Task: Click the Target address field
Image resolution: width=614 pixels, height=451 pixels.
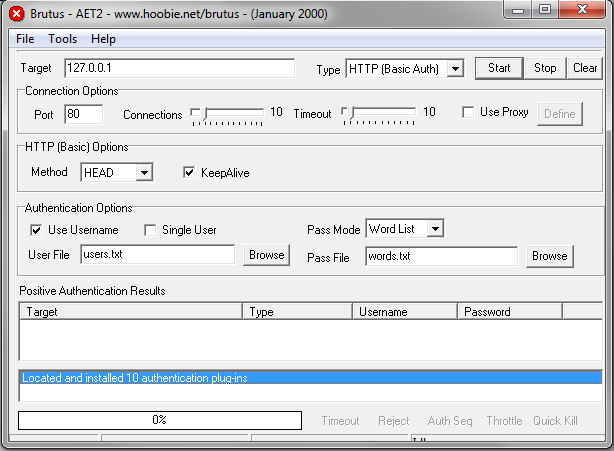Action: [179, 68]
